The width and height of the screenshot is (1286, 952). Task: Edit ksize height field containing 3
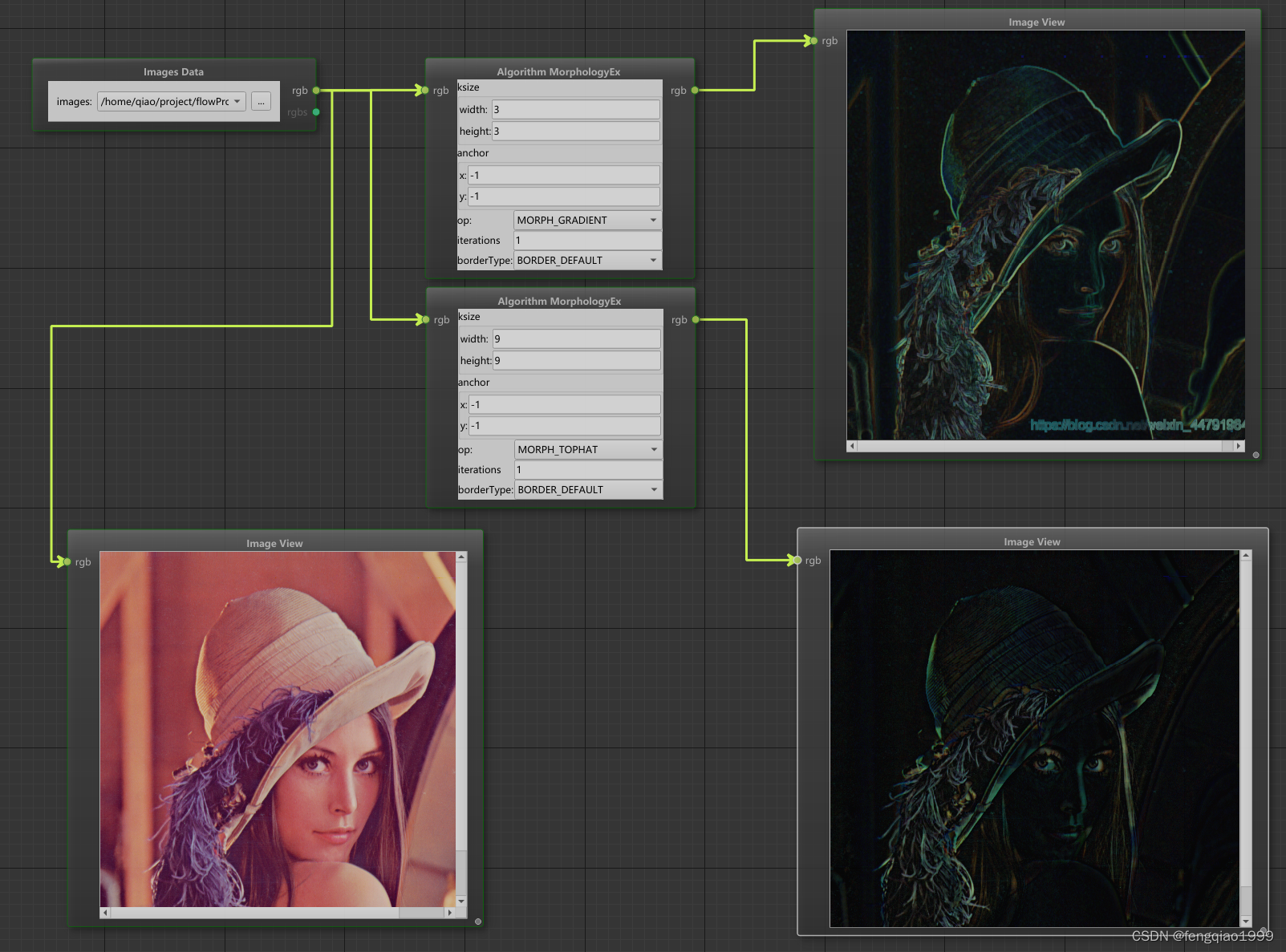coord(576,132)
